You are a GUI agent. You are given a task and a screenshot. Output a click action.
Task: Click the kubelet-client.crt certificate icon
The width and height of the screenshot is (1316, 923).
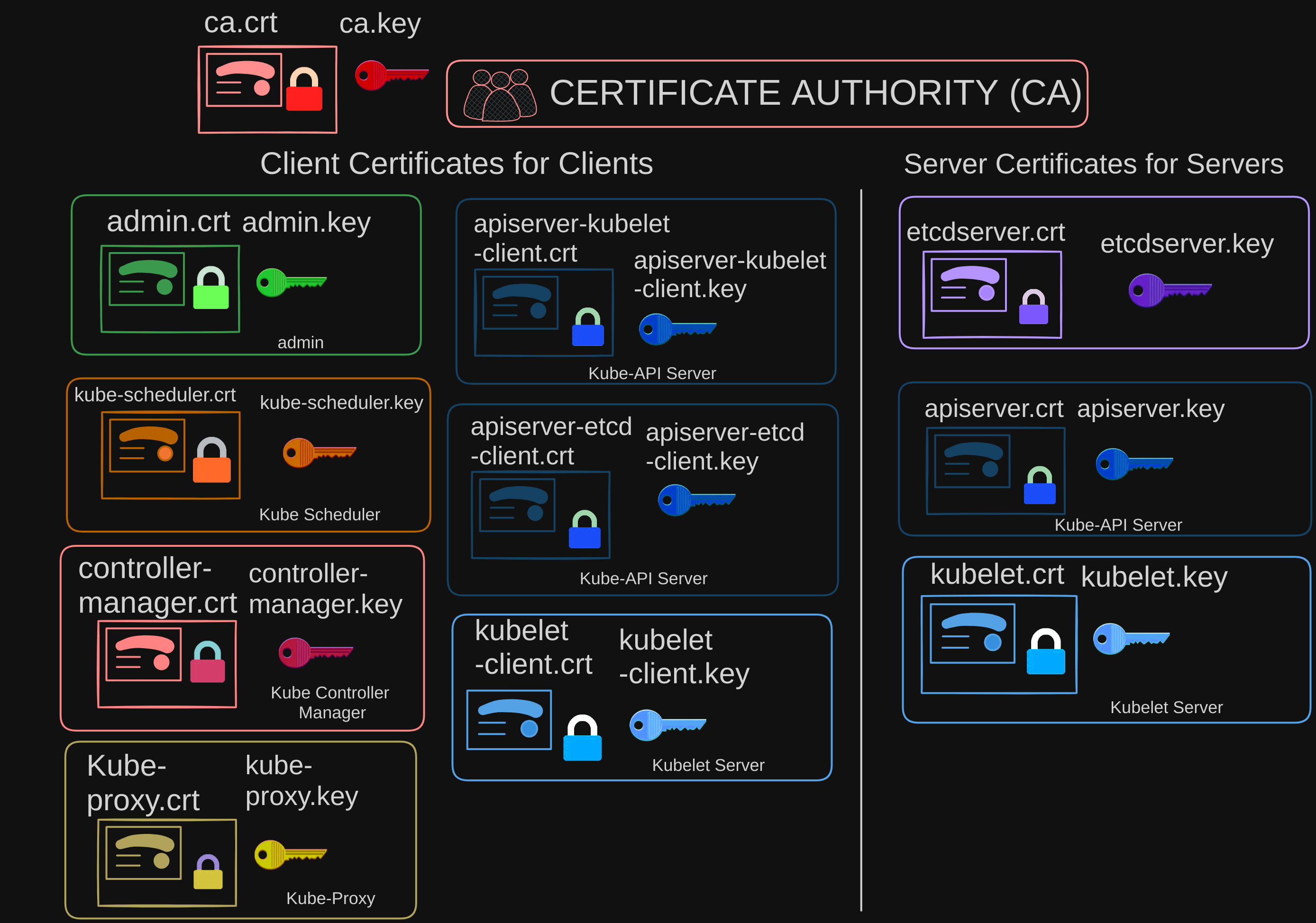pyautogui.click(x=509, y=720)
